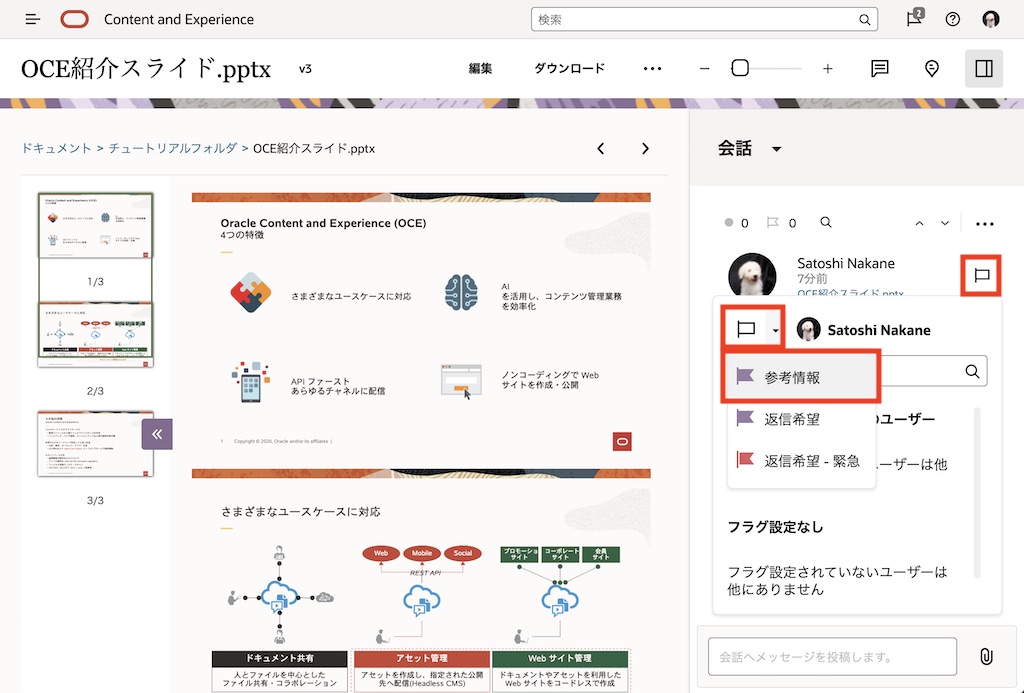Open the more options menu in conversation panel
Viewport: 1024px width, 693px height.
pyautogui.click(x=986, y=222)
